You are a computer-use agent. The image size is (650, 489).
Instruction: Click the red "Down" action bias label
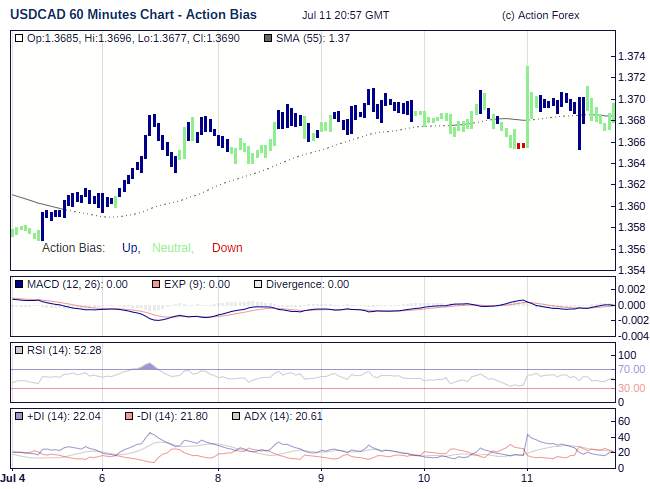pos(227,248)
